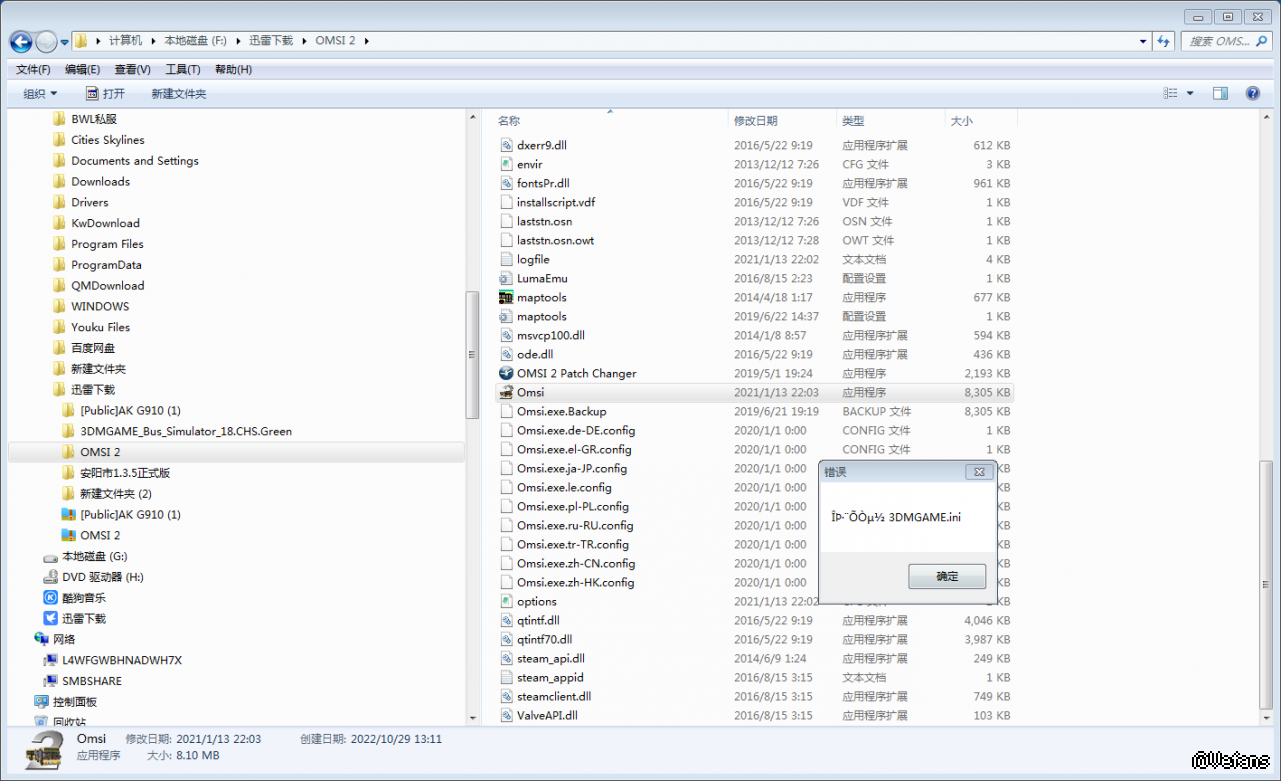Click the change view icon in toolbar
The height and width of the screenshot is (781, 1281).
[1170, 93]
